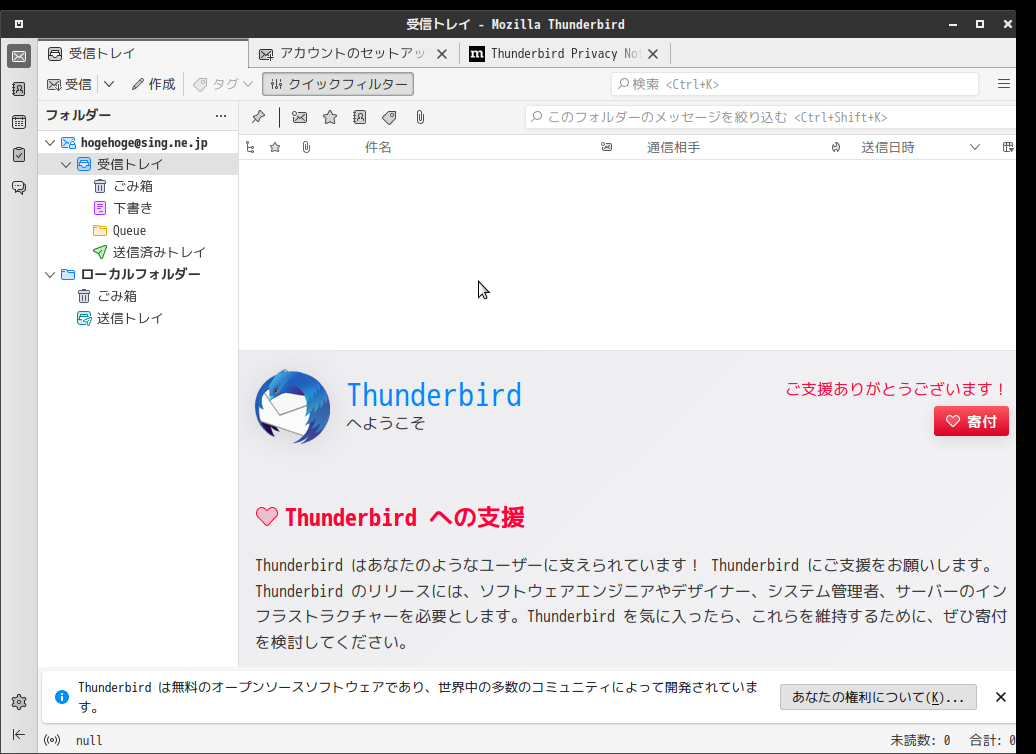
Task: Select the 送信トレイ folder
Action: click(138, 319)
